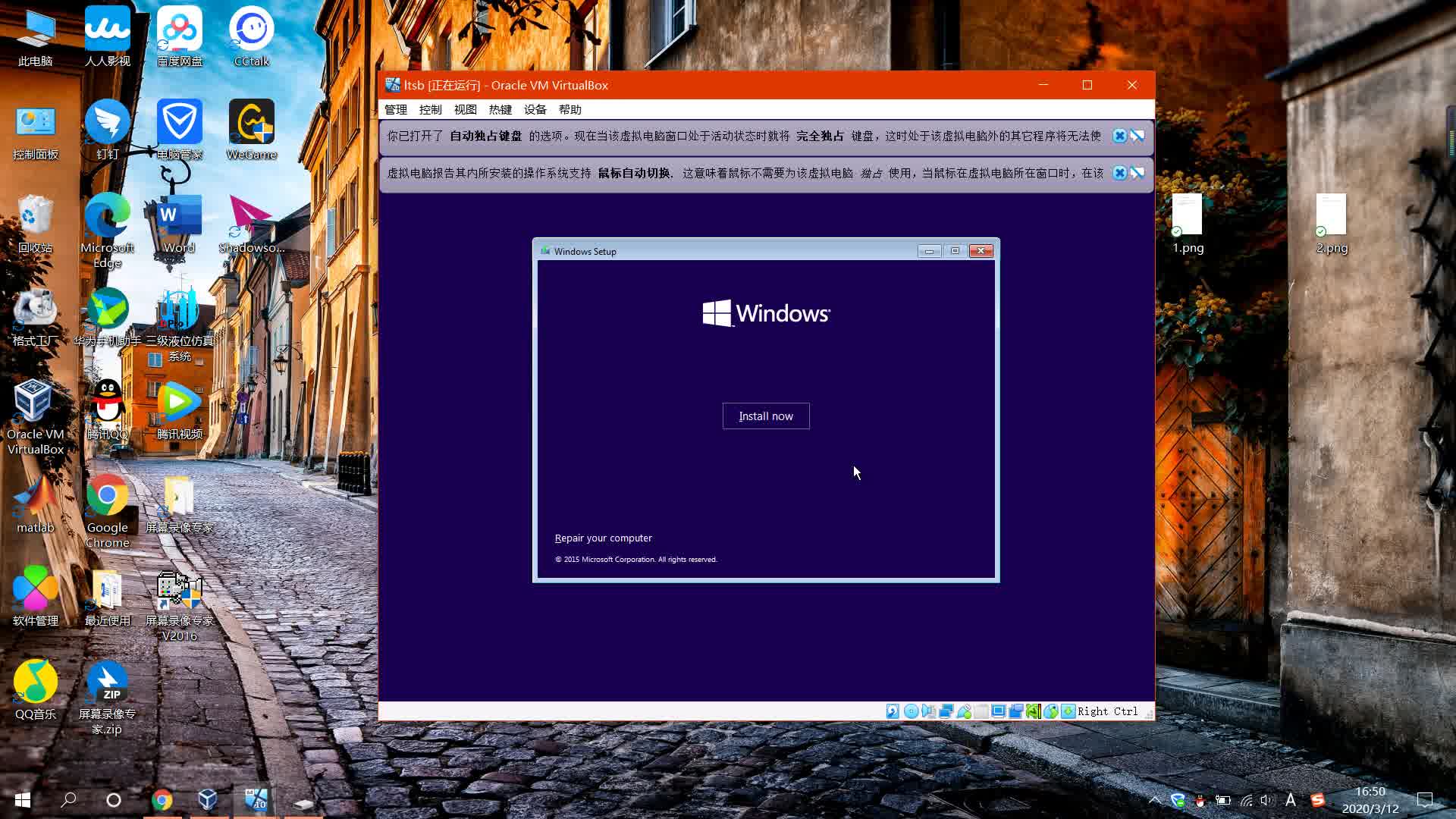Screen dimensions: 1456x819
Task: Click the display settings indicator in VirtualBox
Action: pos(999,711)
